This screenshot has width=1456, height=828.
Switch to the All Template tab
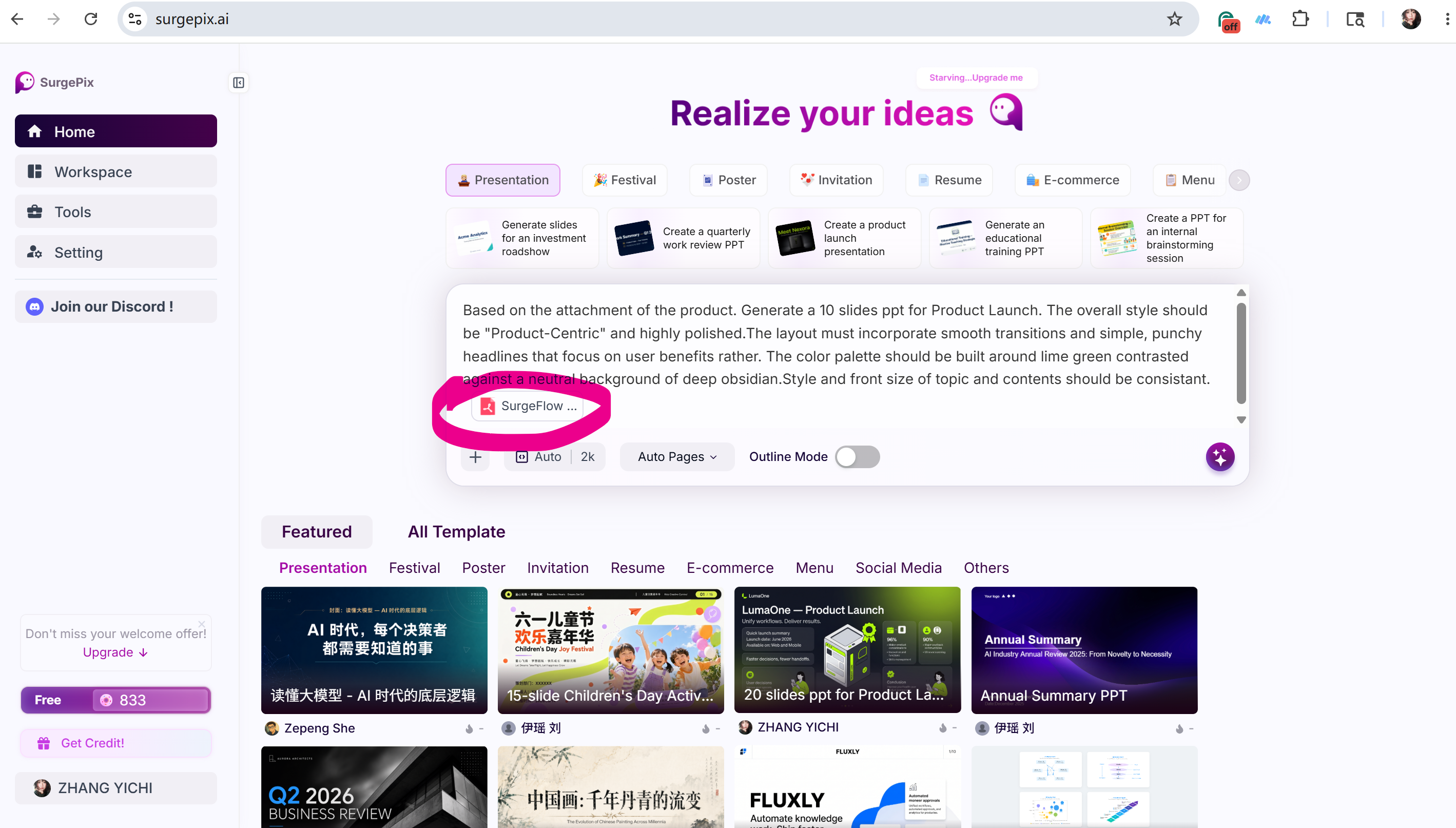456,531
